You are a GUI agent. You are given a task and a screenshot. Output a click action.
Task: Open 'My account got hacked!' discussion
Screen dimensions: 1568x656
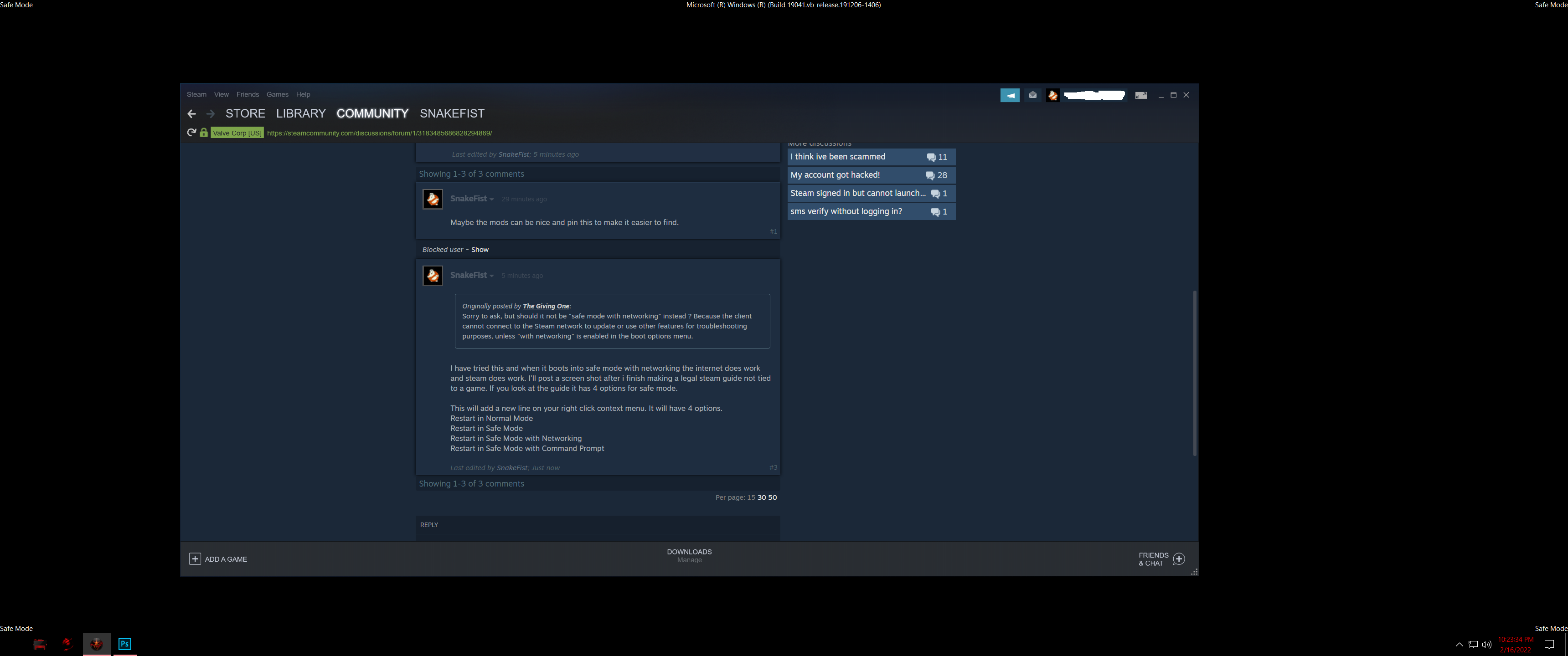(835, 175)
